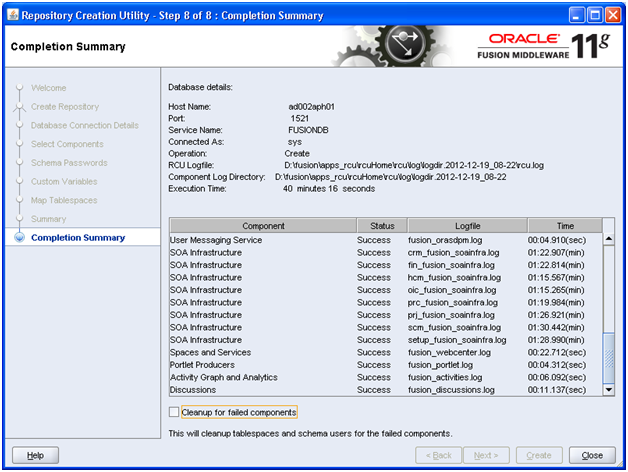The image size is (628, 472).
Task: Click the Time column header
Action: [x=565, y=226]
